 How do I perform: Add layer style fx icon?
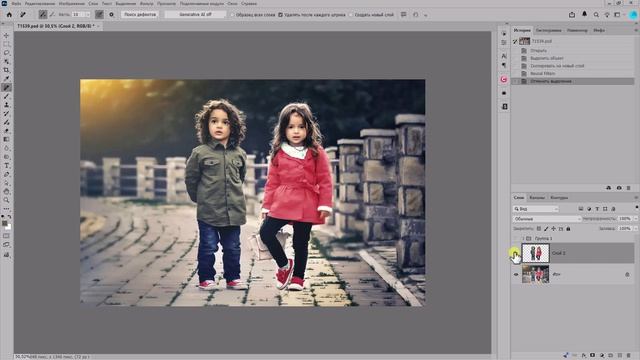pyautogui.click(x=584, y=356)
